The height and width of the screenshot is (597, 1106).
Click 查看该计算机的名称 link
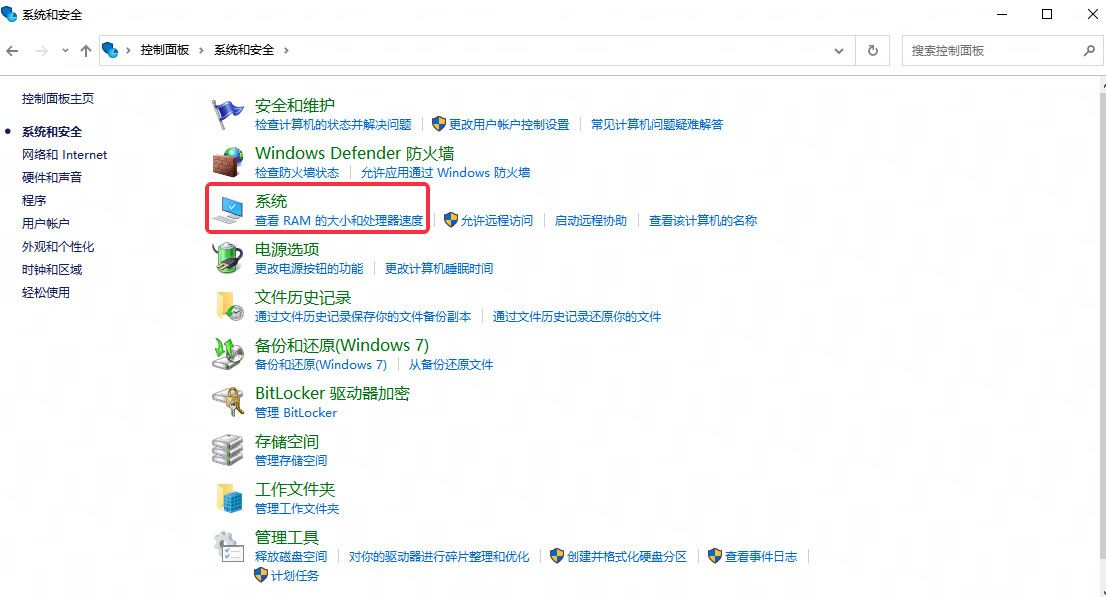point(703,220)
